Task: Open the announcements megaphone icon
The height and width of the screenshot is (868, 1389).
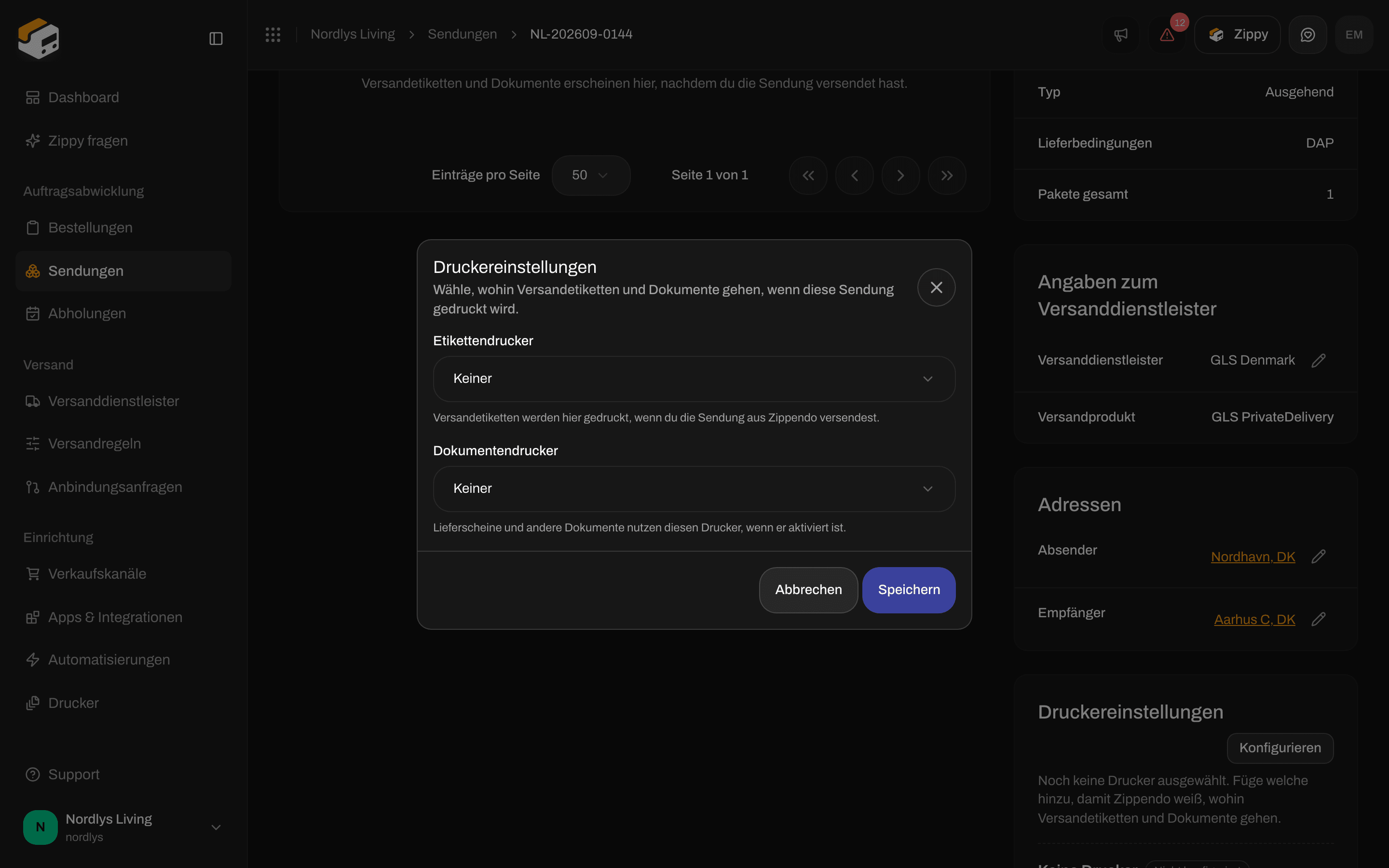Action: (x=1120, y=35)
